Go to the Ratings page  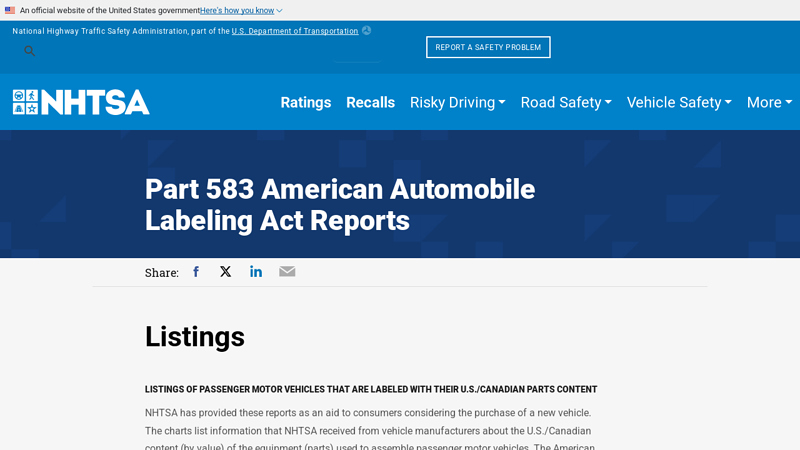pyautogui.click(x=306, y=103)
